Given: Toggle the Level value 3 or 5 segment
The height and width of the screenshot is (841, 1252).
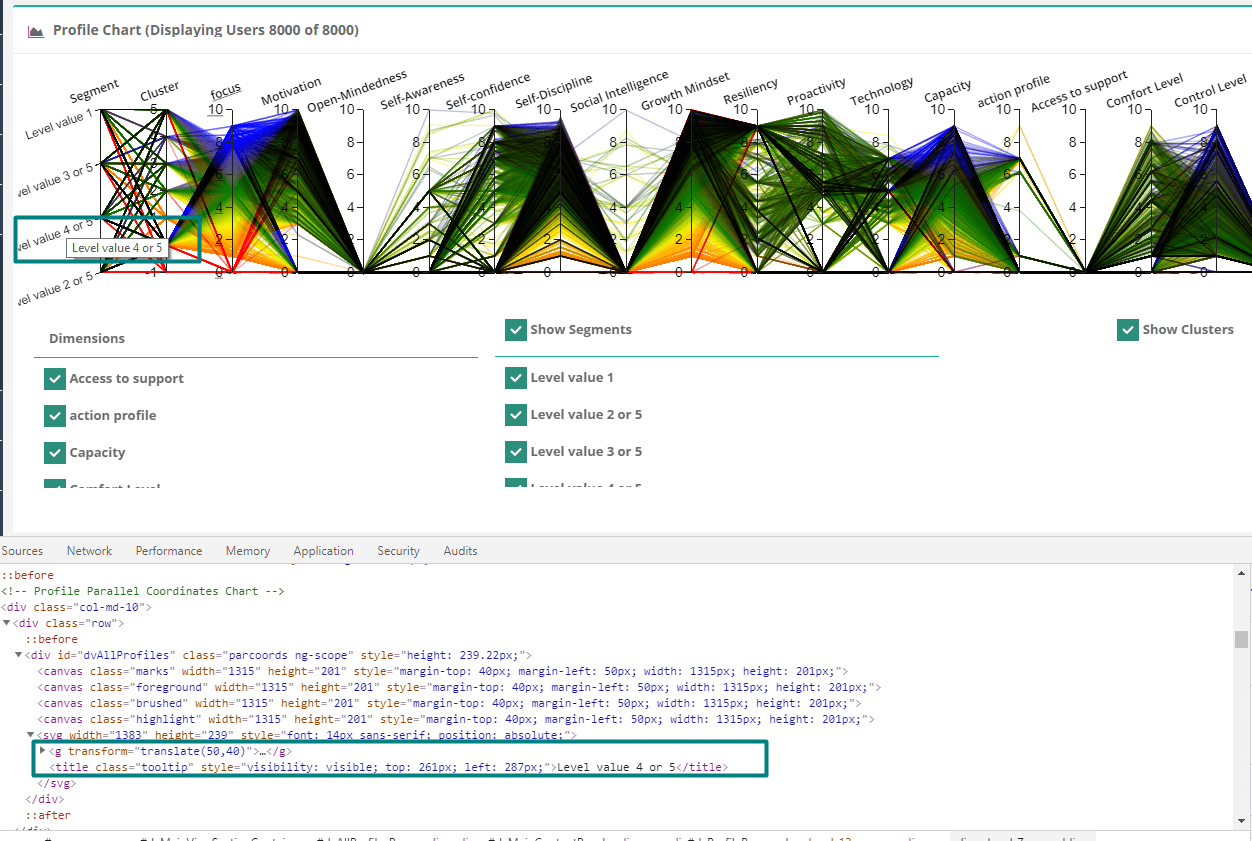Looking at the screenshot, I should (516, 451).
